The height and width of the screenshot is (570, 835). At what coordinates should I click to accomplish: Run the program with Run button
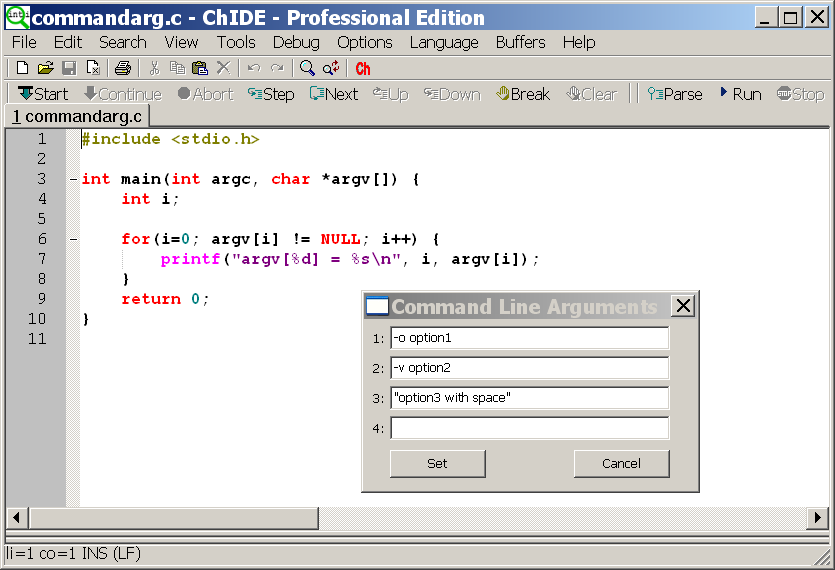coord(740,94)
